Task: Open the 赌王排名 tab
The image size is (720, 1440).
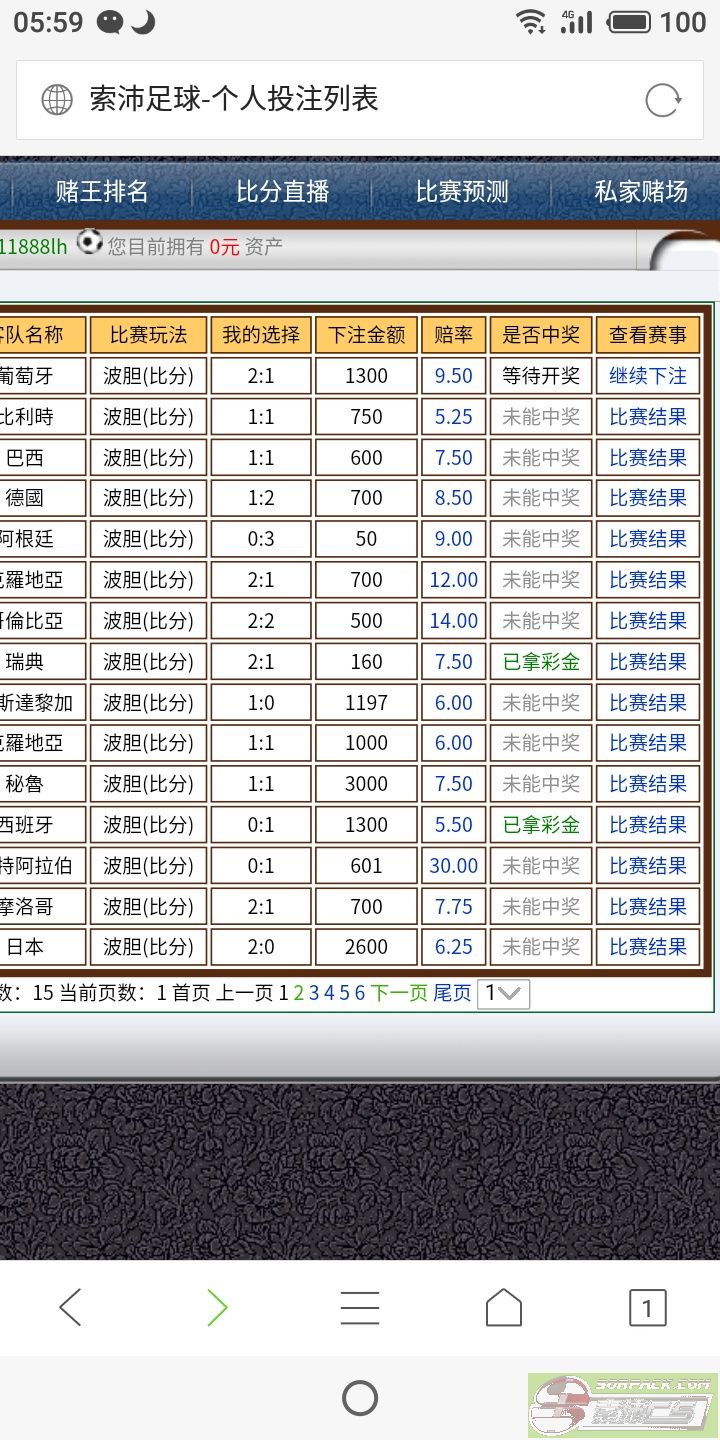Action: 102,192
